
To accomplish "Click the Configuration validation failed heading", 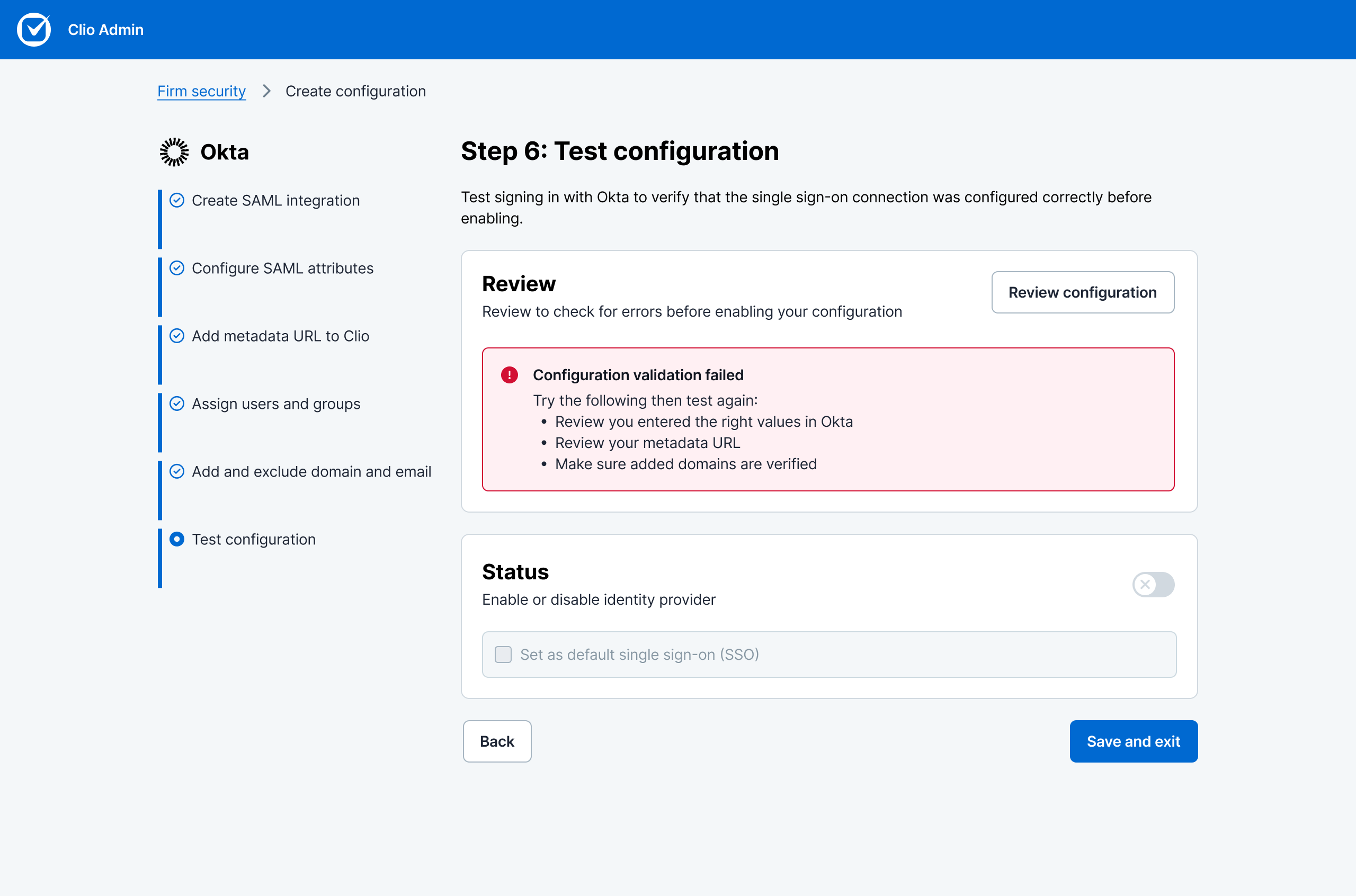I will [638, 375].
